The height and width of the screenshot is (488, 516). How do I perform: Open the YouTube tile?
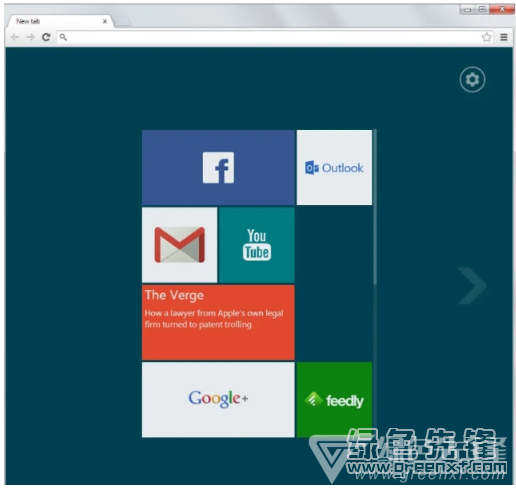pos(257,245)
